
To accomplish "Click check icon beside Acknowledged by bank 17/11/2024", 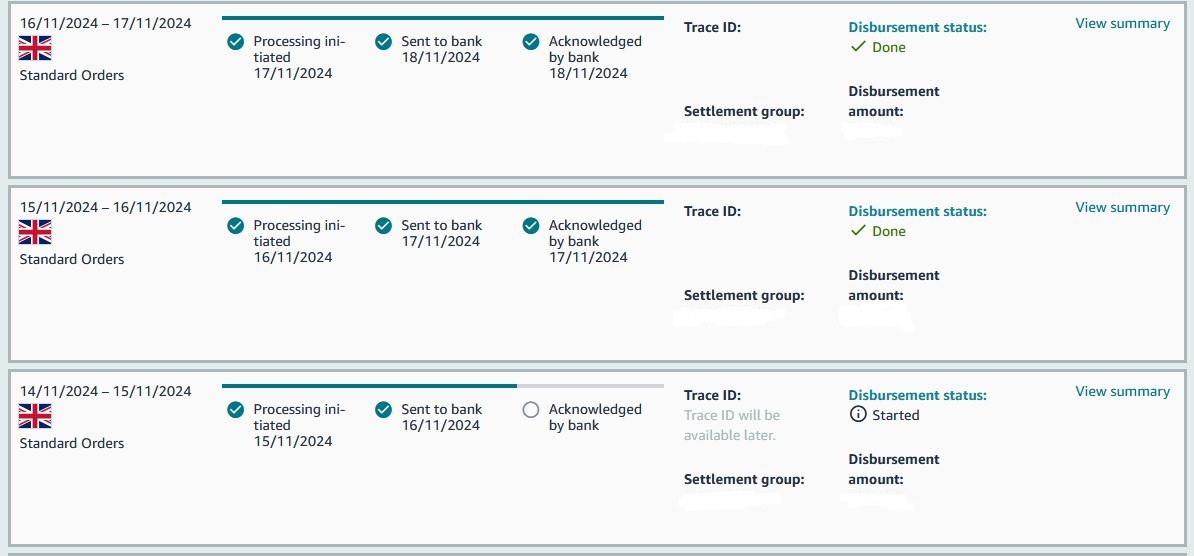I will pos(532,225).
